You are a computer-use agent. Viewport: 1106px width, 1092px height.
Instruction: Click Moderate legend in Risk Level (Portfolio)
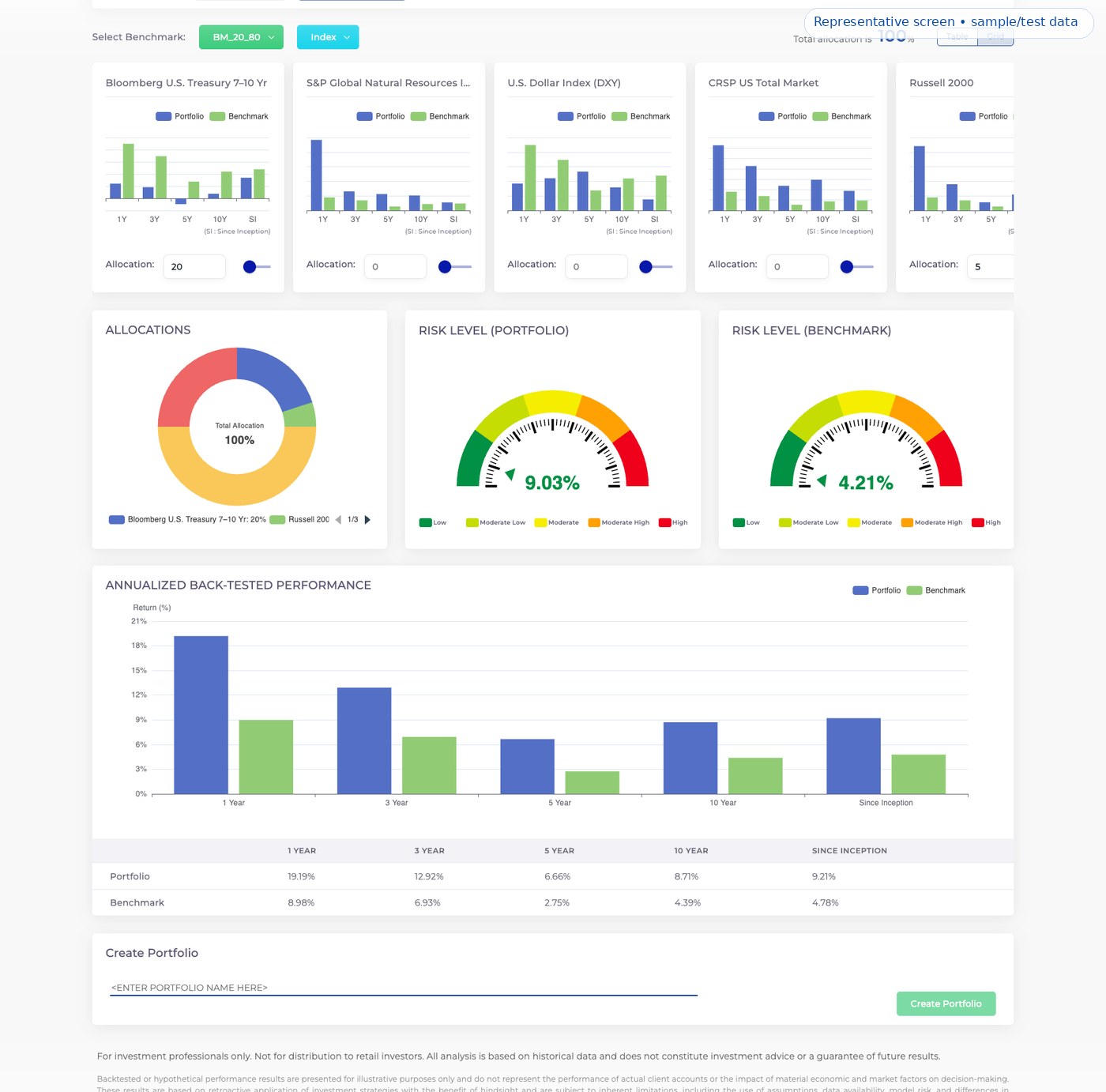(x=557, y=522)
